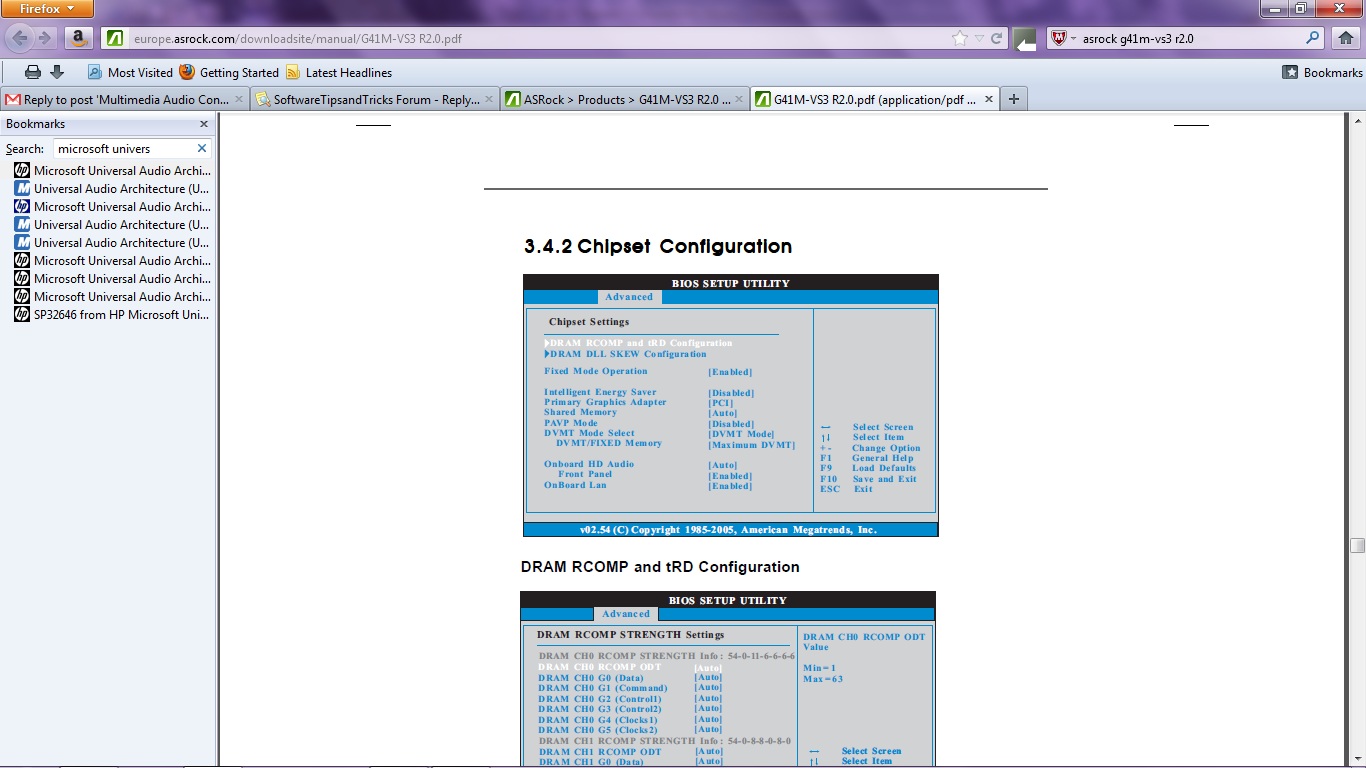The height and width of the screenshot is (768, 1366).
Task: Click the 'Shared Memory' setting text
Action: [580, 412]
